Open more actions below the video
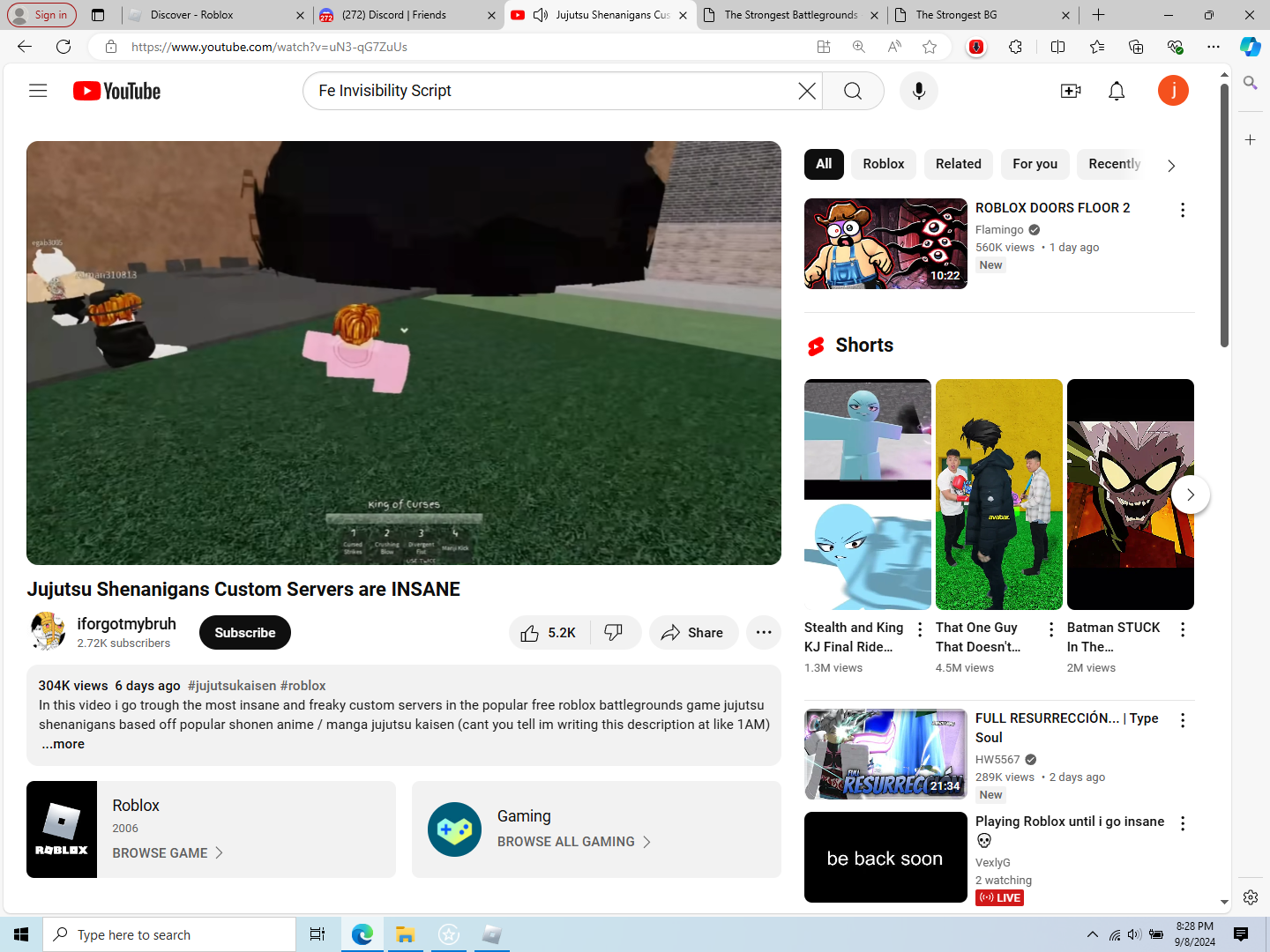The height and width of the screenshot is (952, 1270). [764, 633]
